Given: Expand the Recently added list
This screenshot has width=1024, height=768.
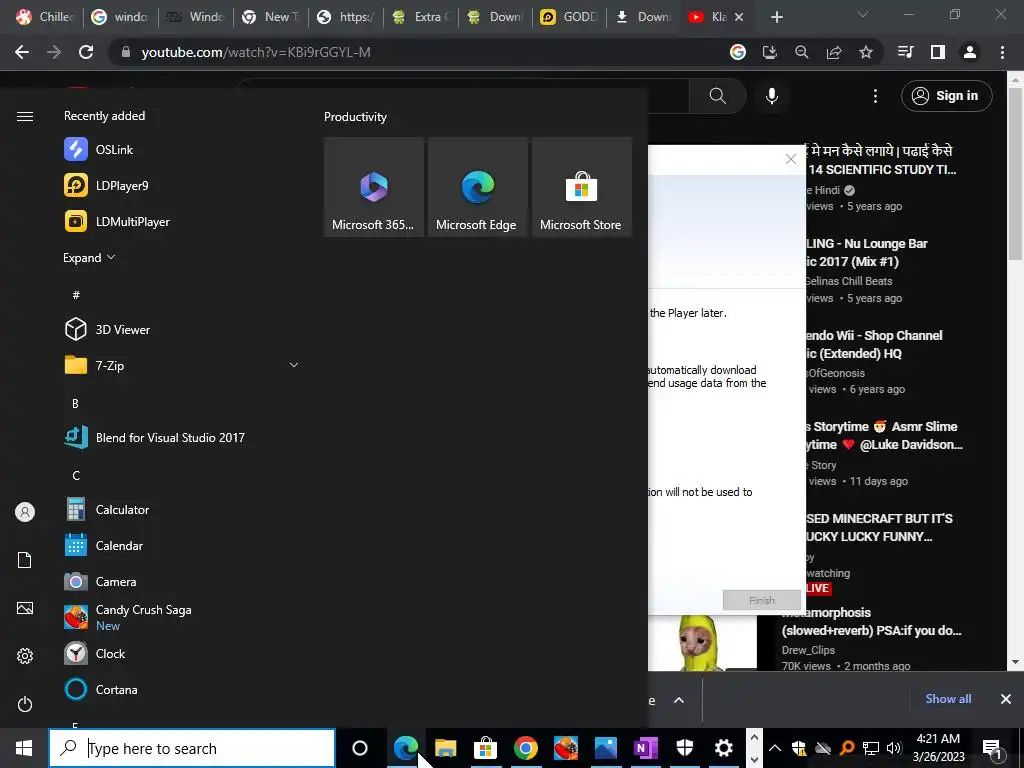Looking at the screenshot, I should click(89, 257).
